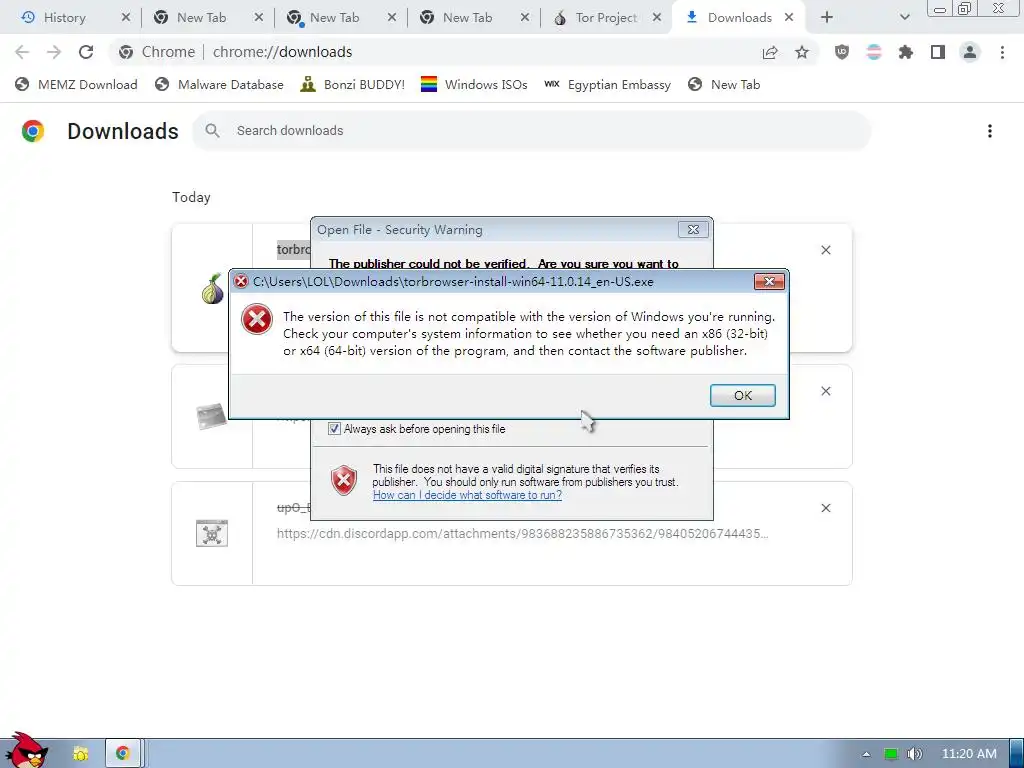Open the Egyptian Embassy bookmark

click(607, 85)
